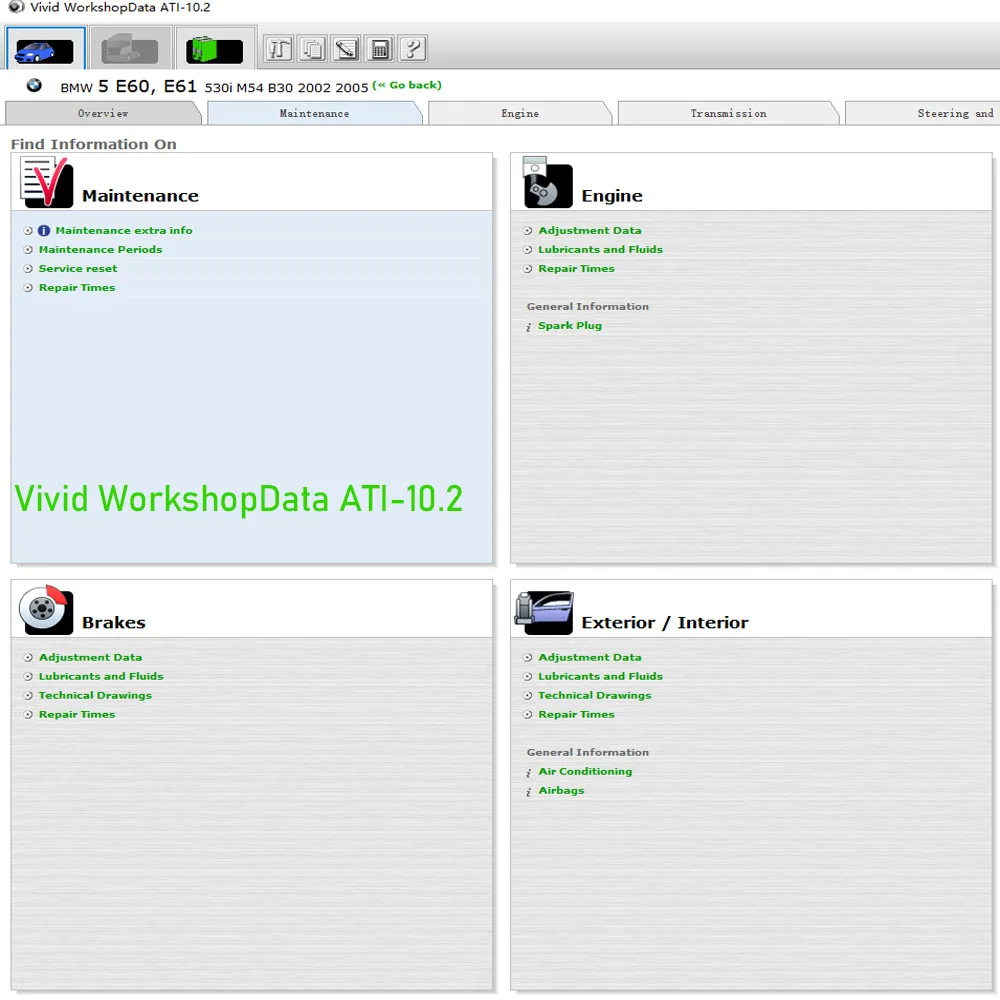Open the Spark Plug general information link
This screenshot has width=1000, height=1000.
(570, 325)
